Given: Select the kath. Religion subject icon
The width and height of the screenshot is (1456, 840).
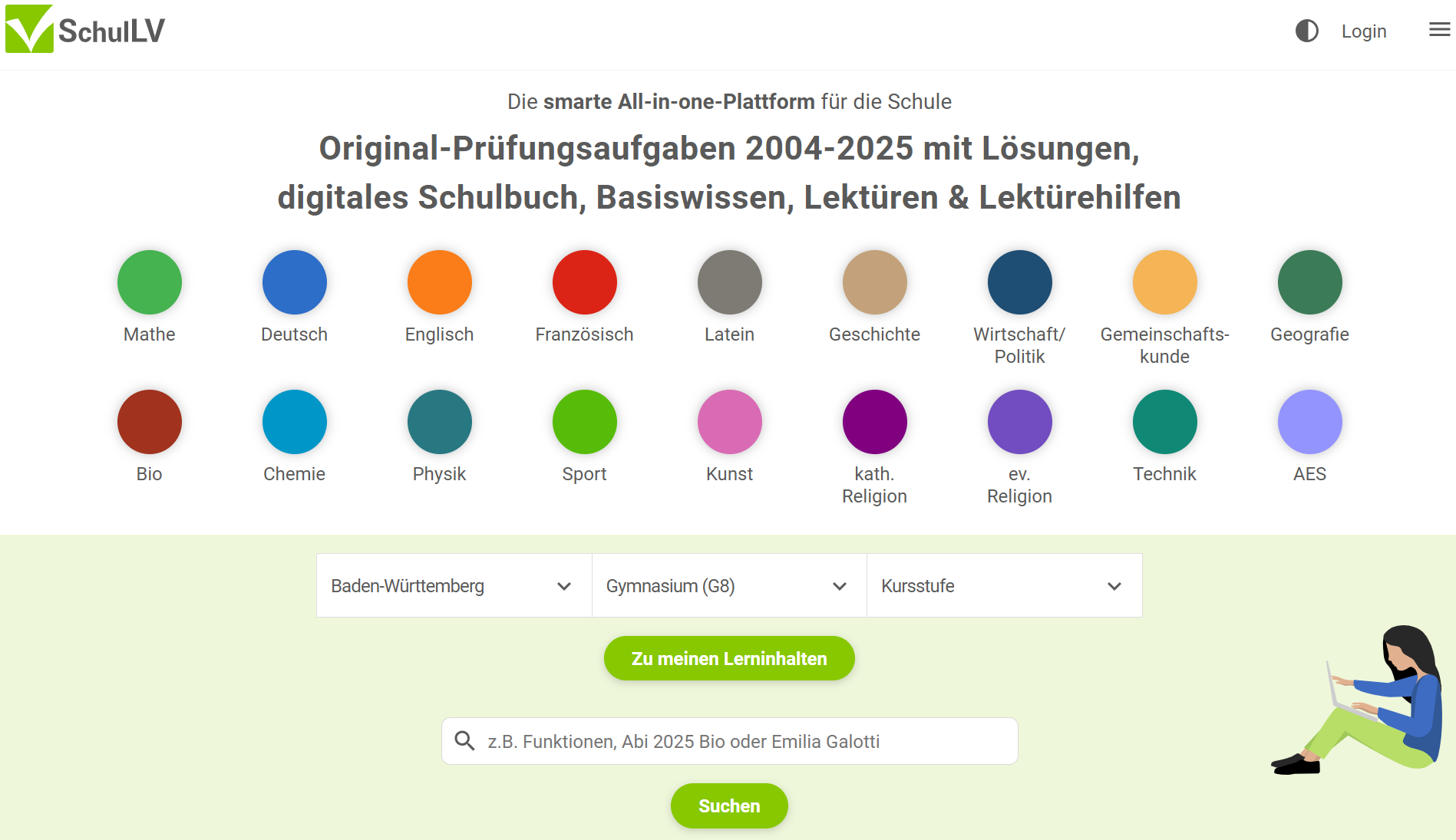Looking at the screenshot, I should click(x=874, y=421).
